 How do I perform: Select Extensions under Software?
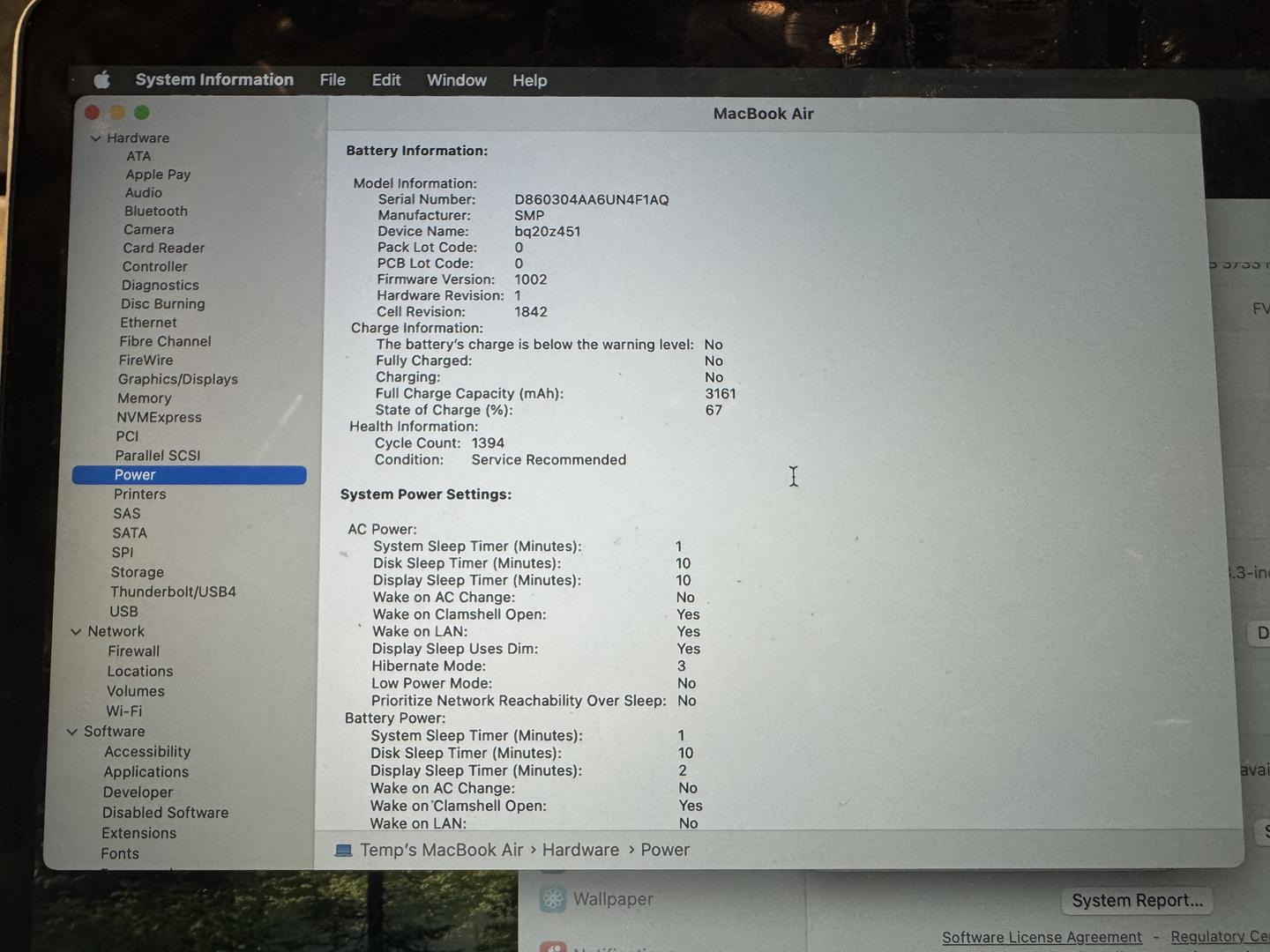coord(139,834)
